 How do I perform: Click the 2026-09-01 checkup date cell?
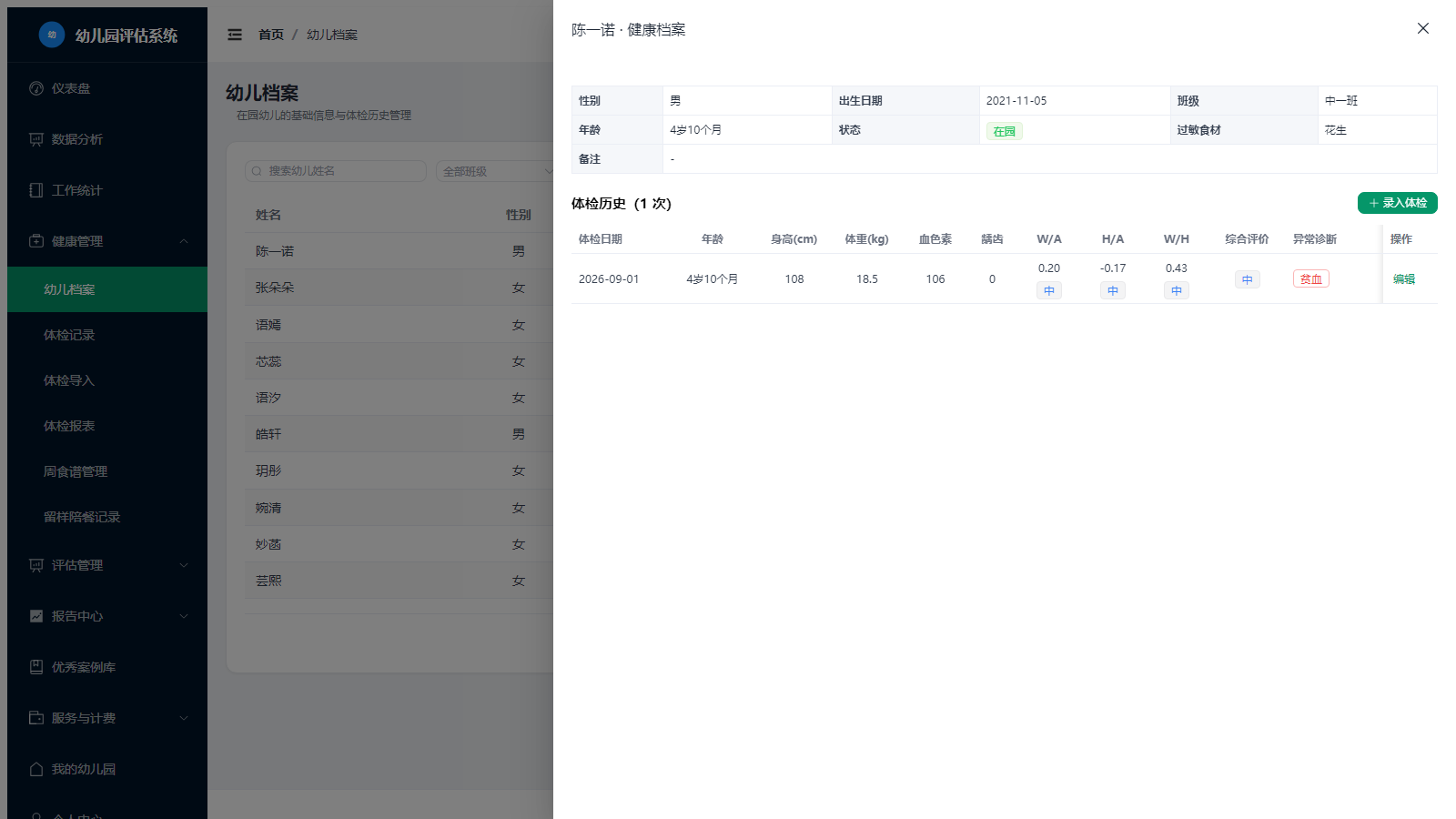[x=609, y=279]
